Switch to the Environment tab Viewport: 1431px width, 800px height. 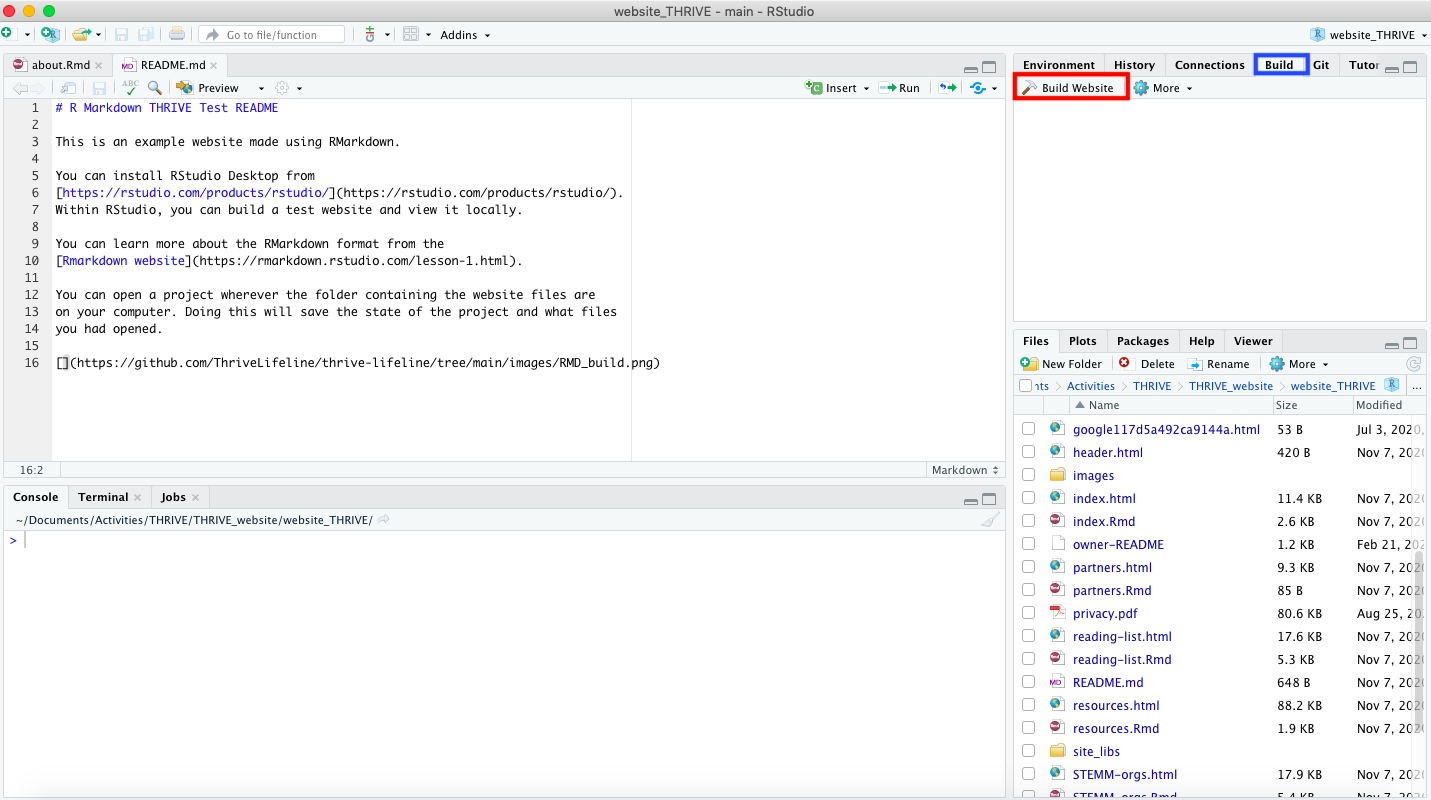point(1059,65)
